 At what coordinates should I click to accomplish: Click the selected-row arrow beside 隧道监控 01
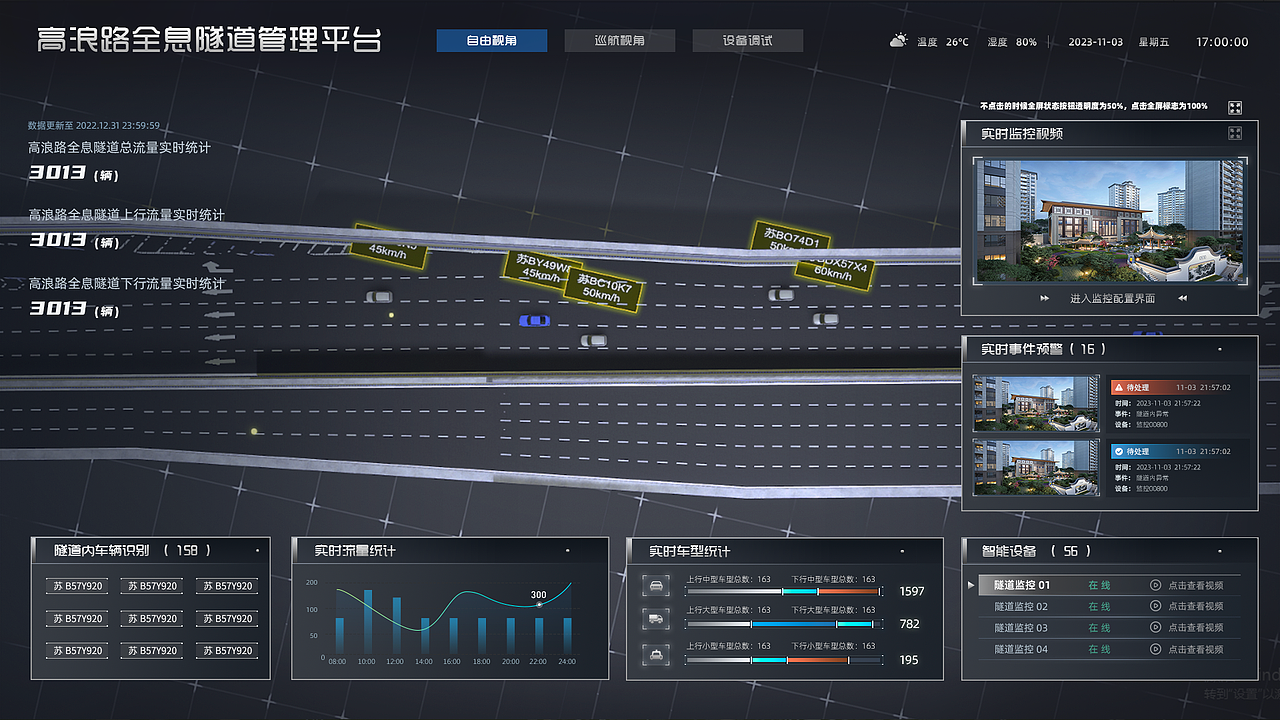(970, 584)
